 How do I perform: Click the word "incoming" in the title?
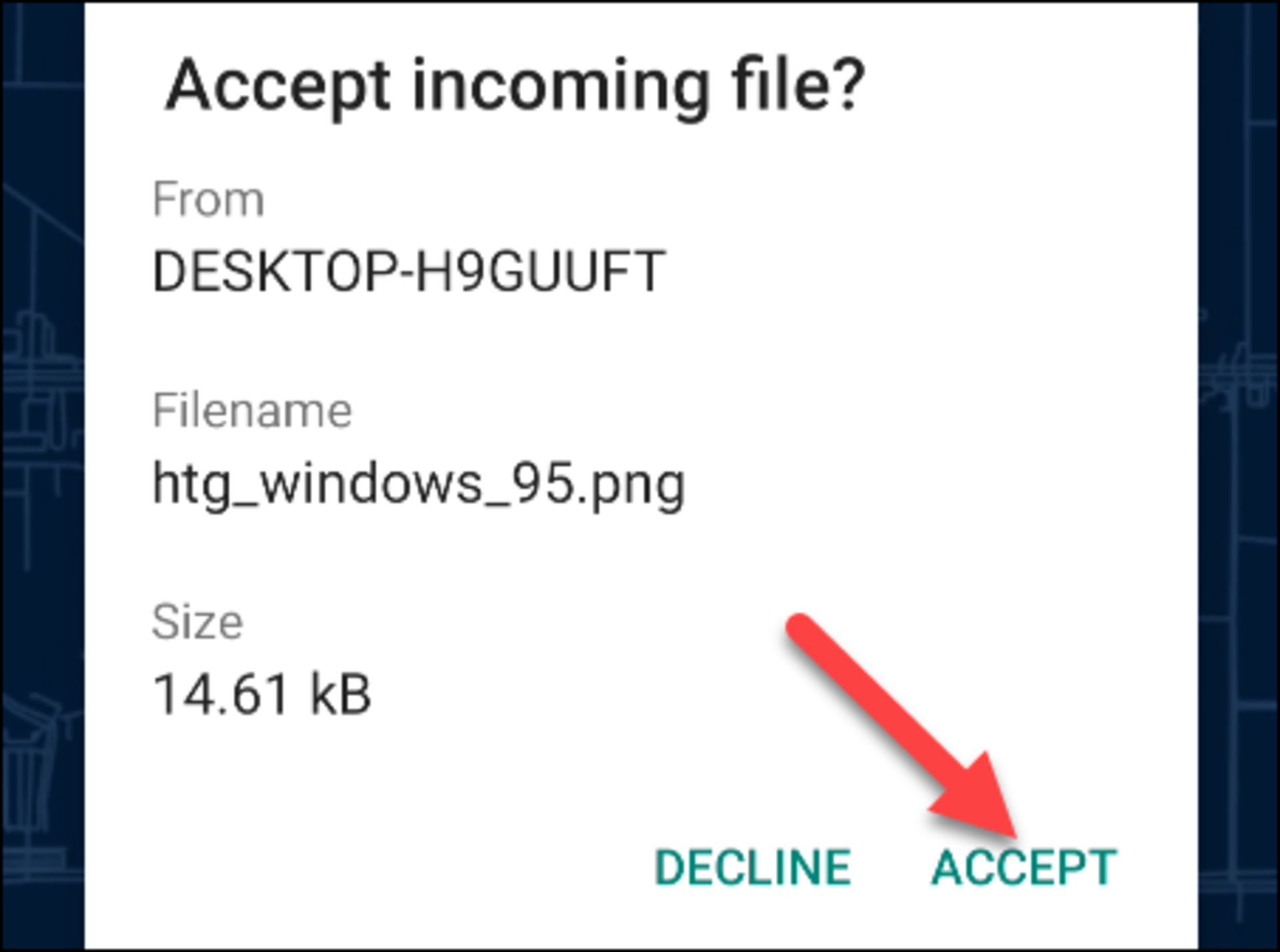coord(559,87)
